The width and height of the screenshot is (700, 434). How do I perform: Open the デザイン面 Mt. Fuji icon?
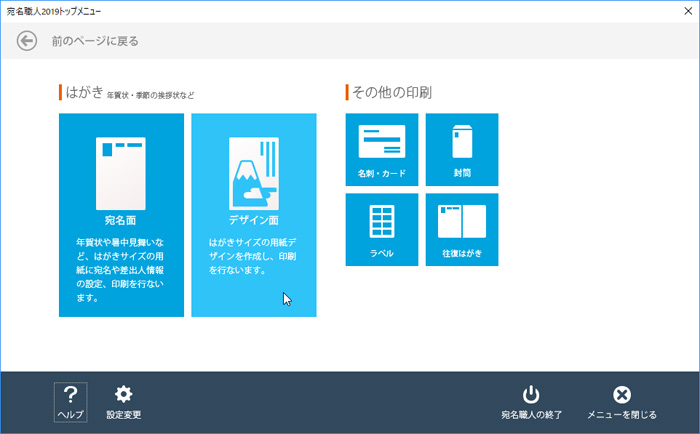tap(253, 171)
